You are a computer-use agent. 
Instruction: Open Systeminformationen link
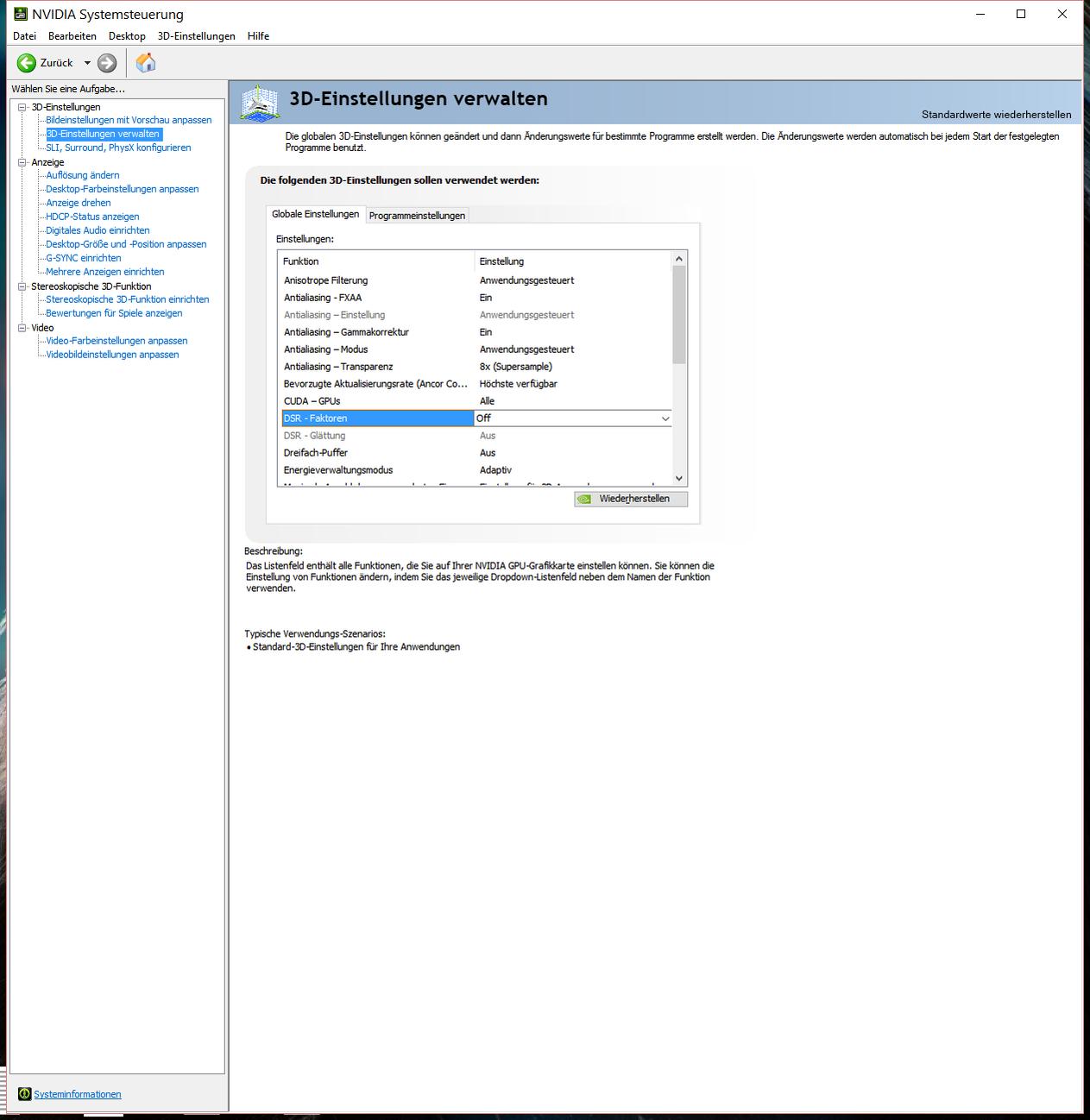tap(78, 1094)
